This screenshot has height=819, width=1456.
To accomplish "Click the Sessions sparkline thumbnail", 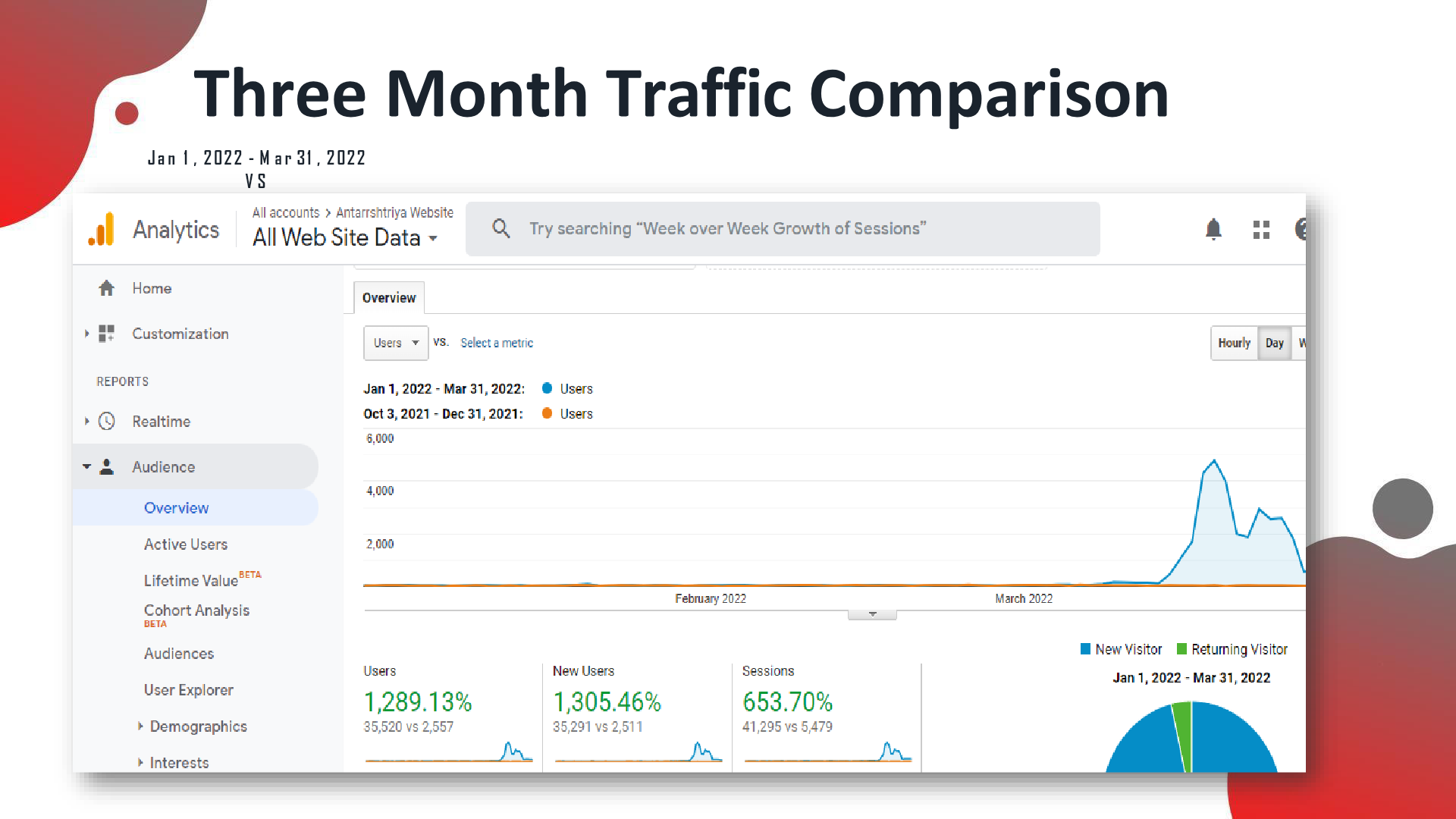I will pyautogui.click(x=827, y=752).
